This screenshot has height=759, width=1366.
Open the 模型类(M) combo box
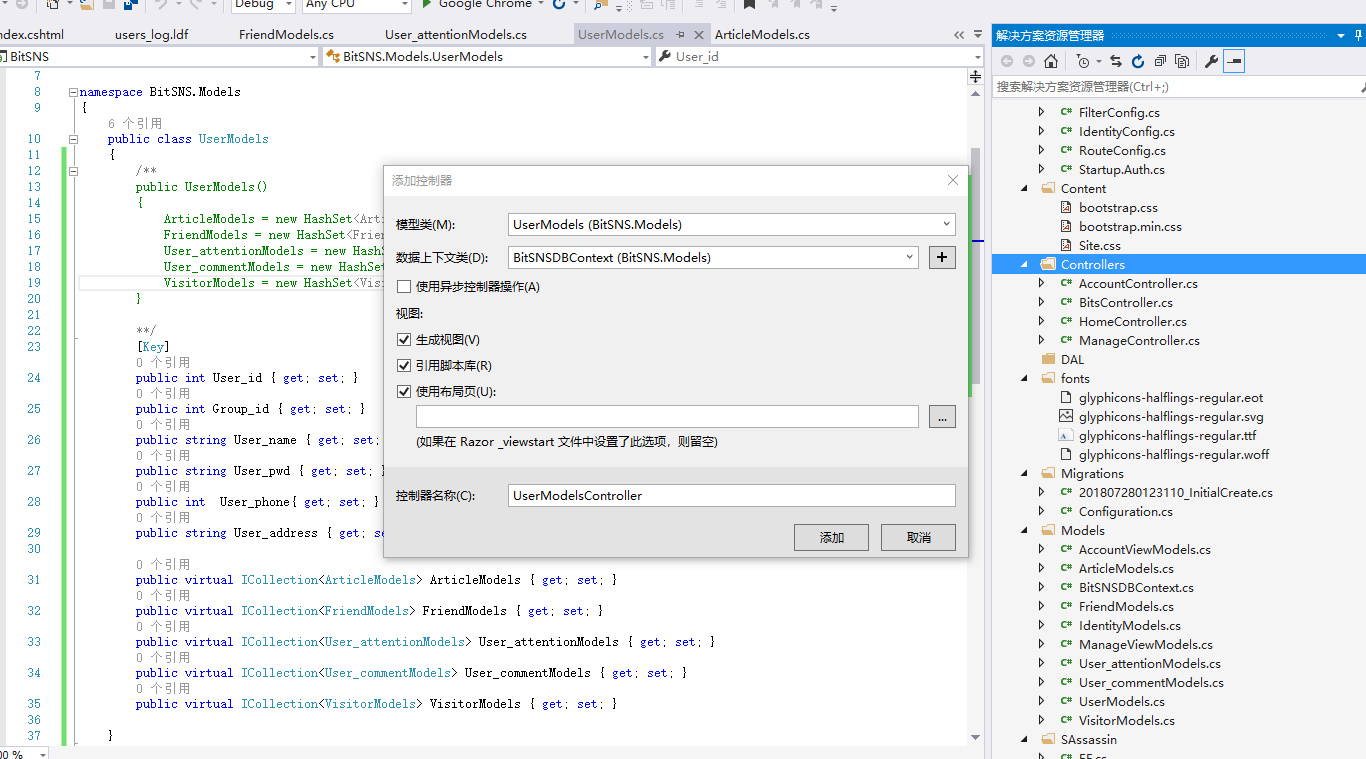[x=732, y=225]
